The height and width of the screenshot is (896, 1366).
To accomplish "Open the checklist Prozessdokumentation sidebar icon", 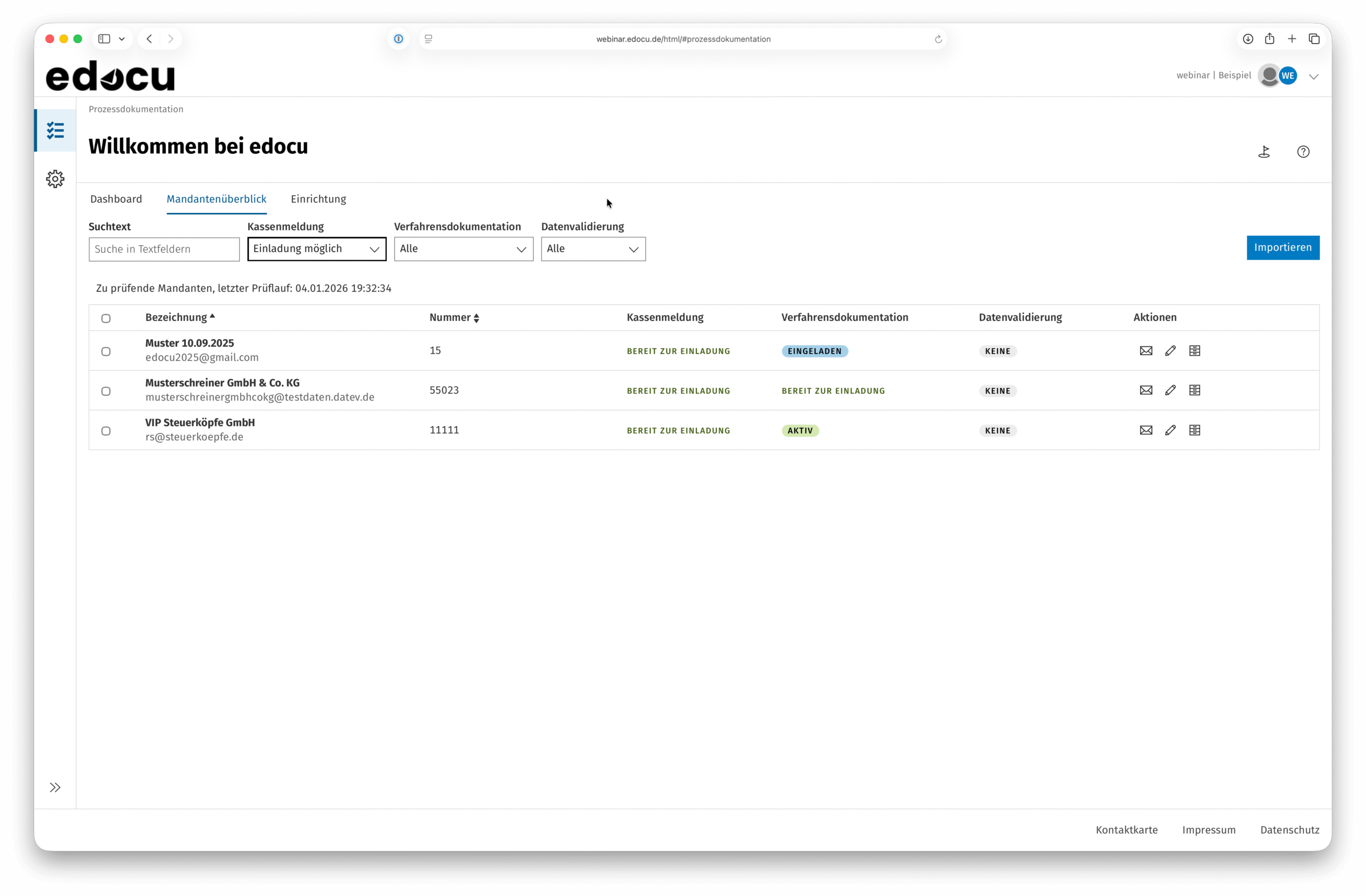I will [x=55, y=131].
